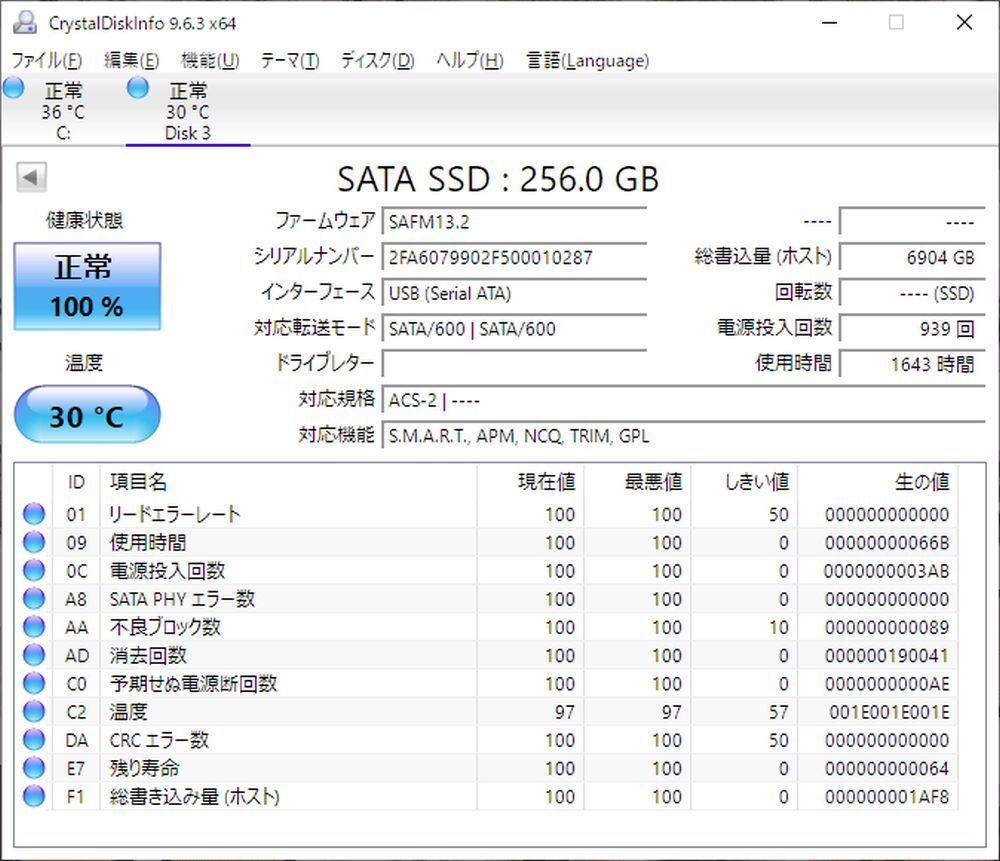Screen dimensions: 1000x861
Task: Click the status icon for 不良ブロック数
Action: tap(31, 627)
